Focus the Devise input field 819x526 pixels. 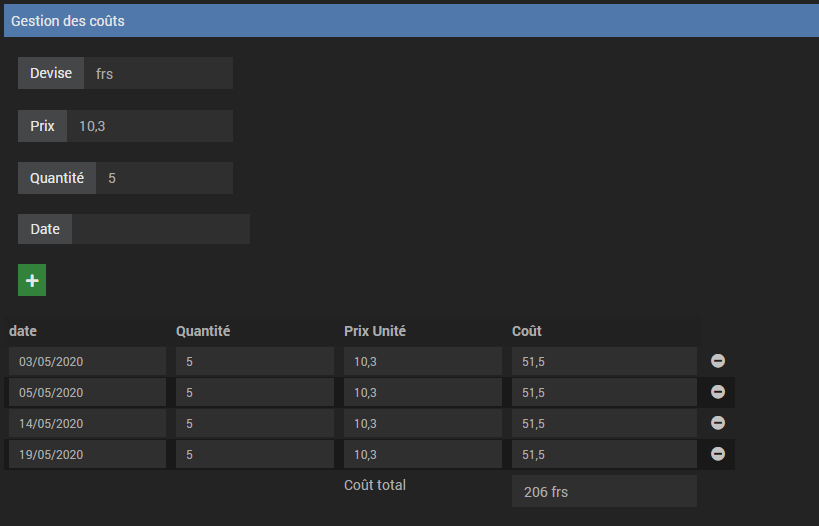[x=158, y=73]
